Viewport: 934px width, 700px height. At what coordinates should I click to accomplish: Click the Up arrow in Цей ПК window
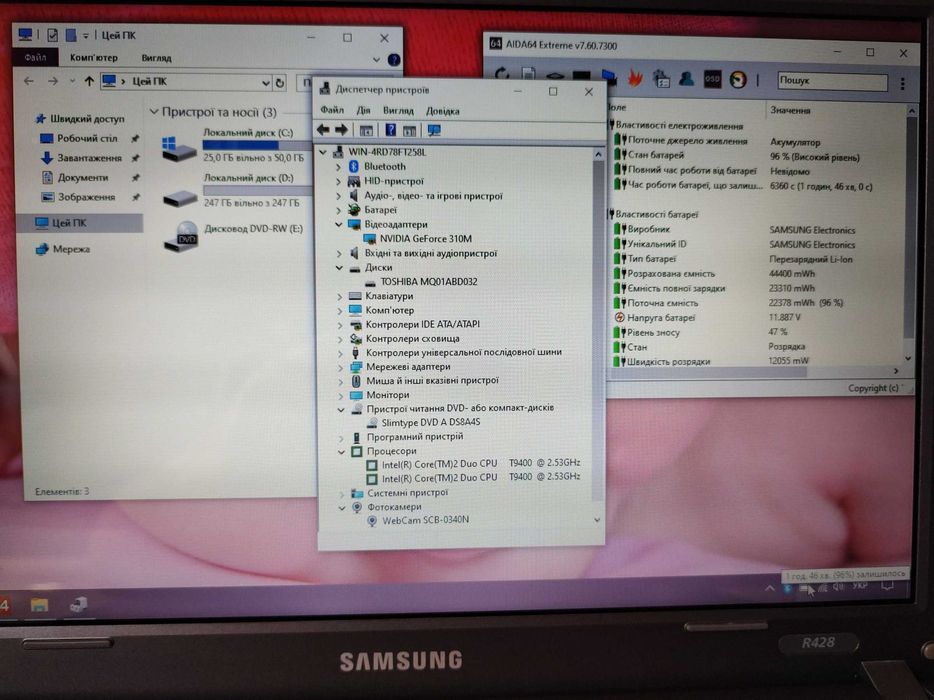coord(89,81)
